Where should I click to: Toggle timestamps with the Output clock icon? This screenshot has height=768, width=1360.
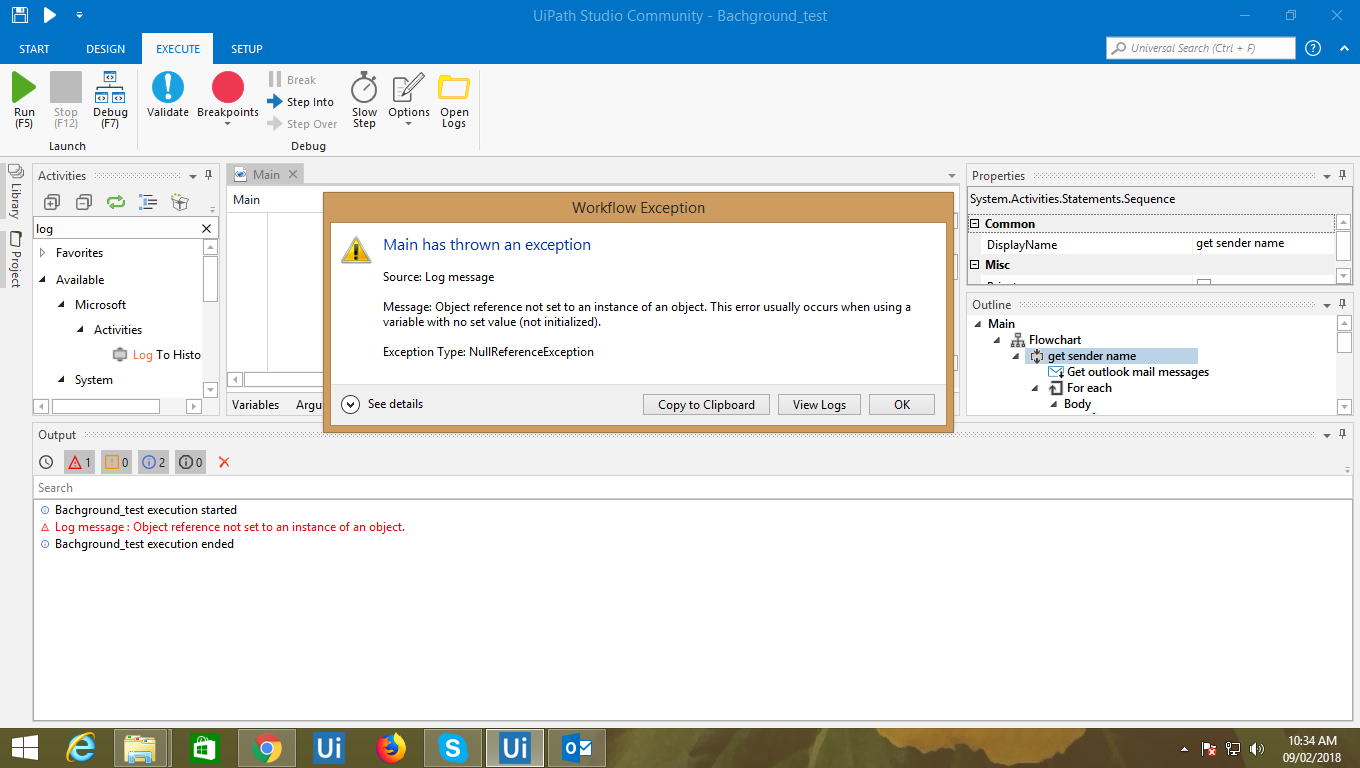point(46,462)
